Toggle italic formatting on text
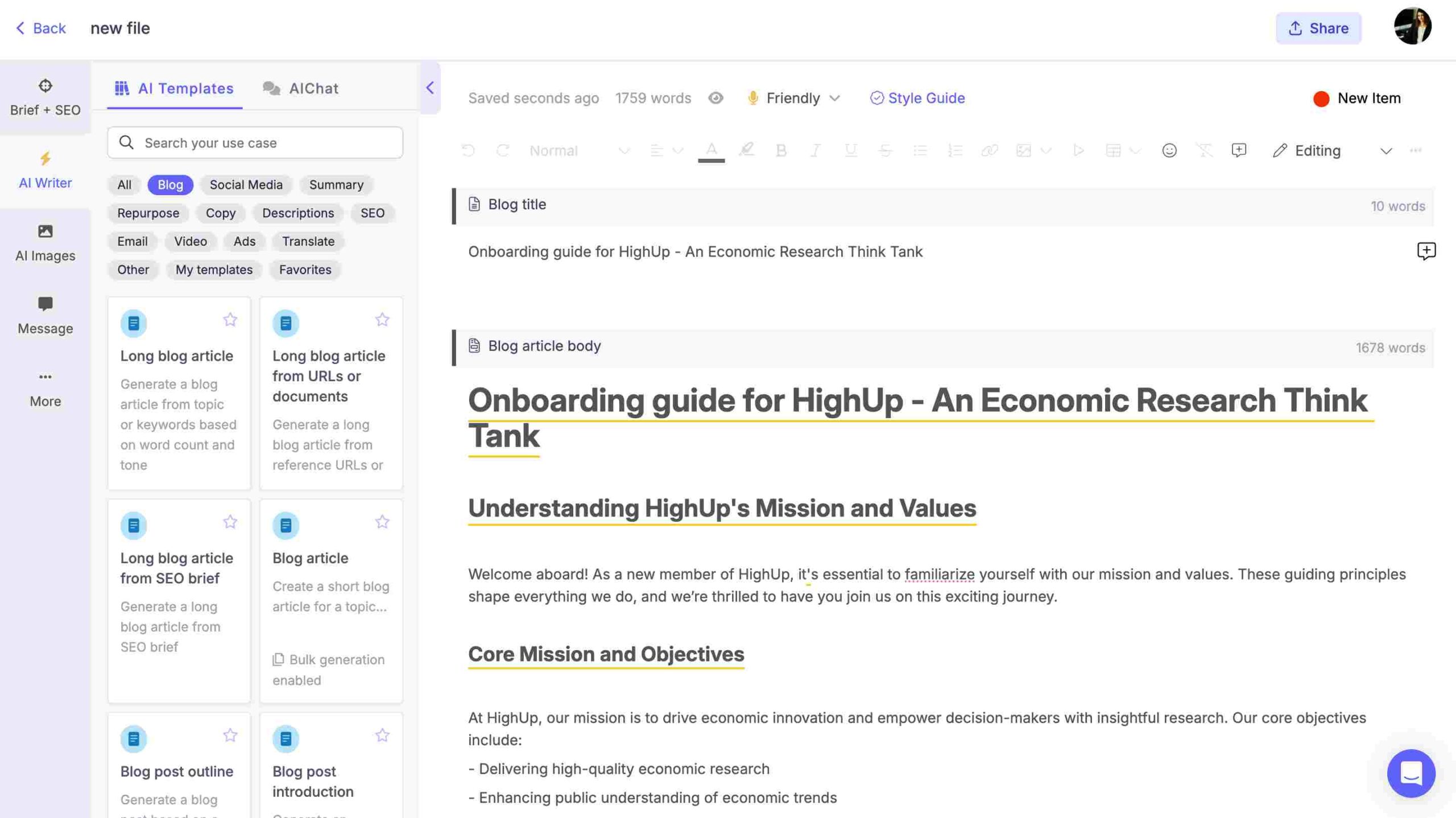Screen dimensions: 1456x818 point(814,151)
